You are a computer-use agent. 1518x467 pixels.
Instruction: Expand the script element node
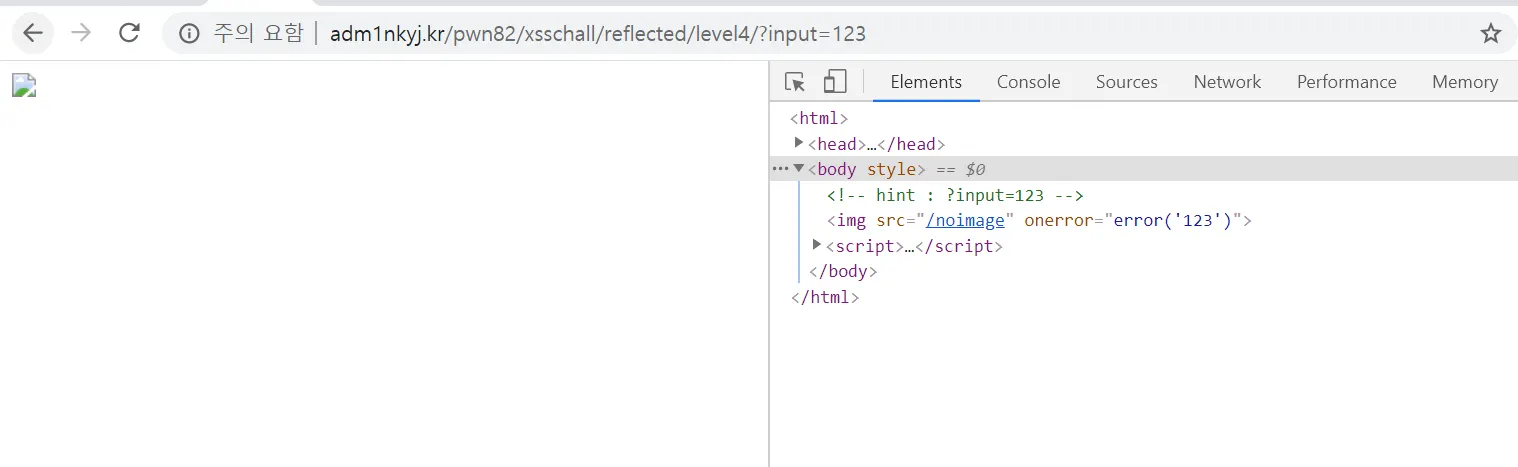pos(817,245)
